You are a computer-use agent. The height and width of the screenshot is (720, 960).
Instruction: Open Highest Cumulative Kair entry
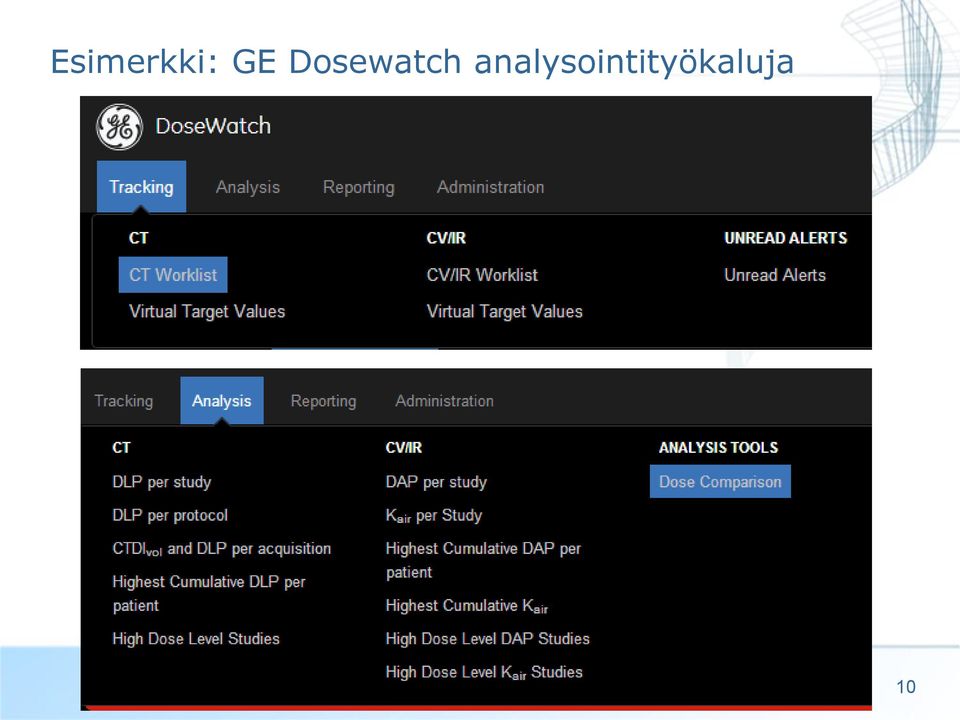467,606
